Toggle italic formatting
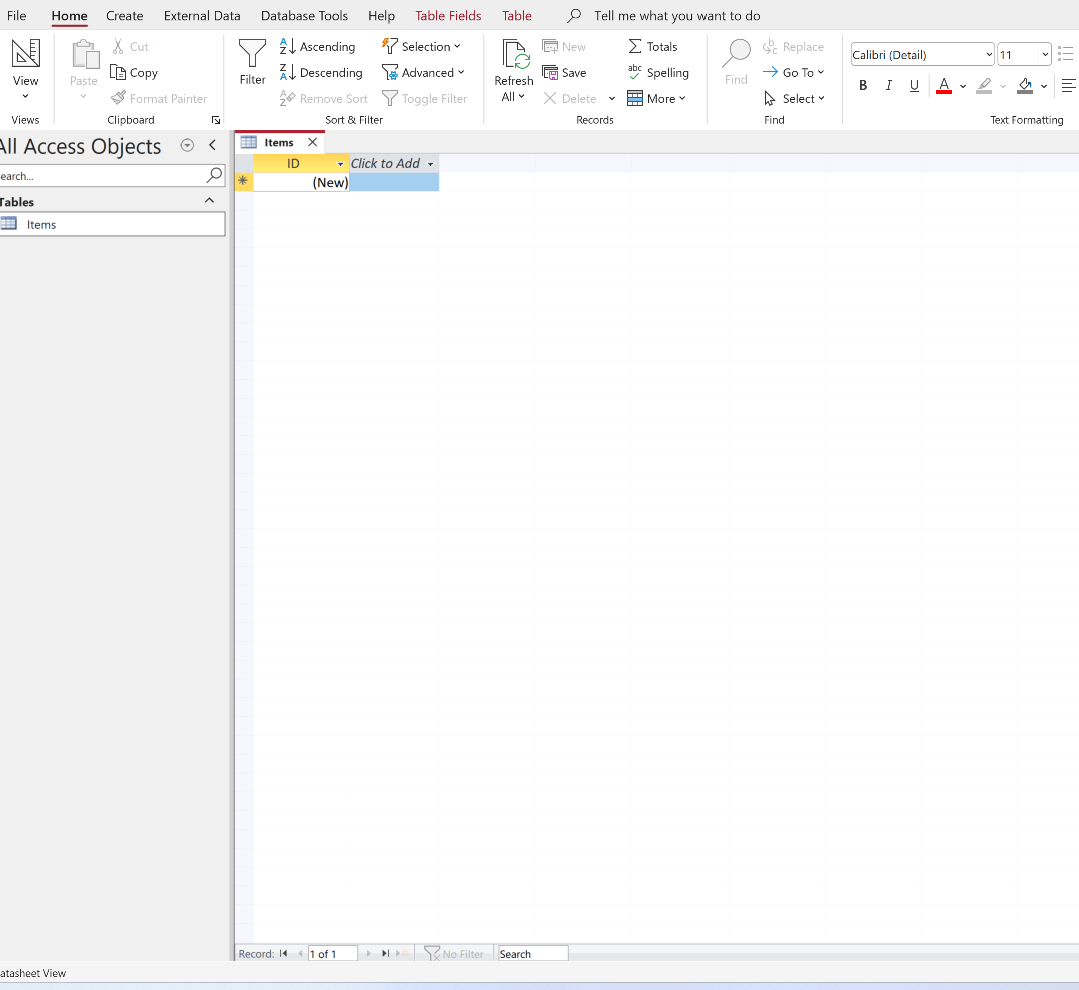 point(888,85)
